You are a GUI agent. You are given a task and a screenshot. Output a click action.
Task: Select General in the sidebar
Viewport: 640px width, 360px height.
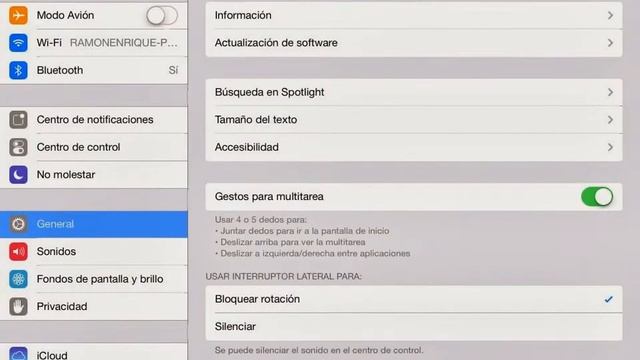[x=94, y=224]
